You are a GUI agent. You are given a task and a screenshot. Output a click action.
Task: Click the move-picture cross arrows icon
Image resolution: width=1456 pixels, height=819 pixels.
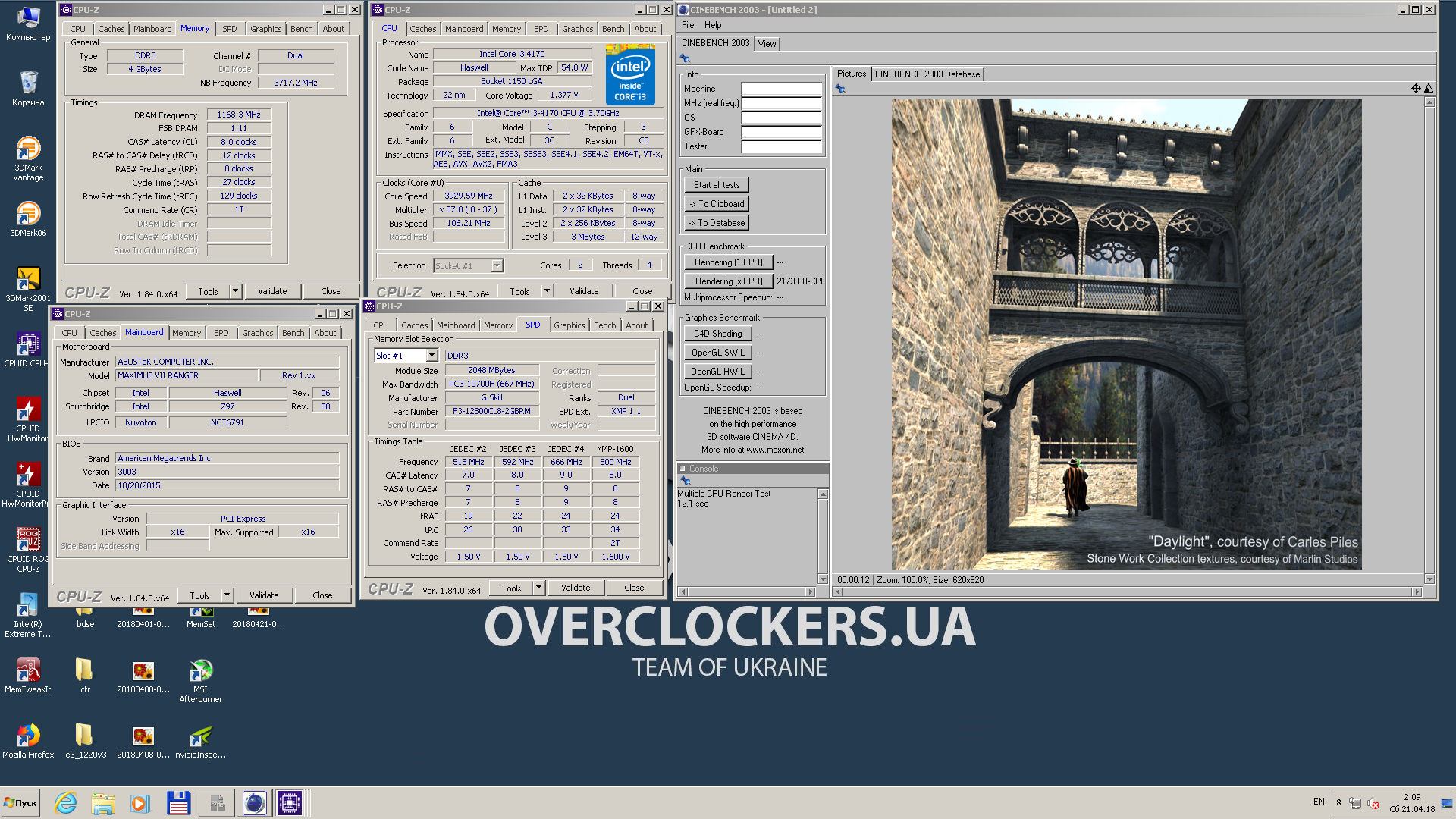point(1415,89)
